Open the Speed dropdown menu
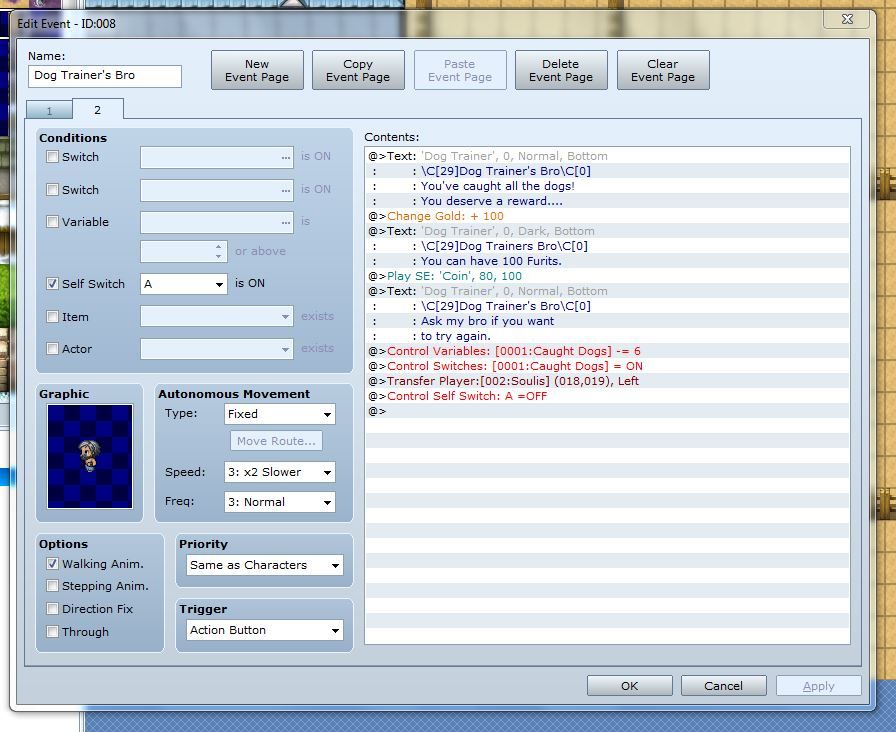This screenshot has width=896, height=732. click(x=279, y=472)
